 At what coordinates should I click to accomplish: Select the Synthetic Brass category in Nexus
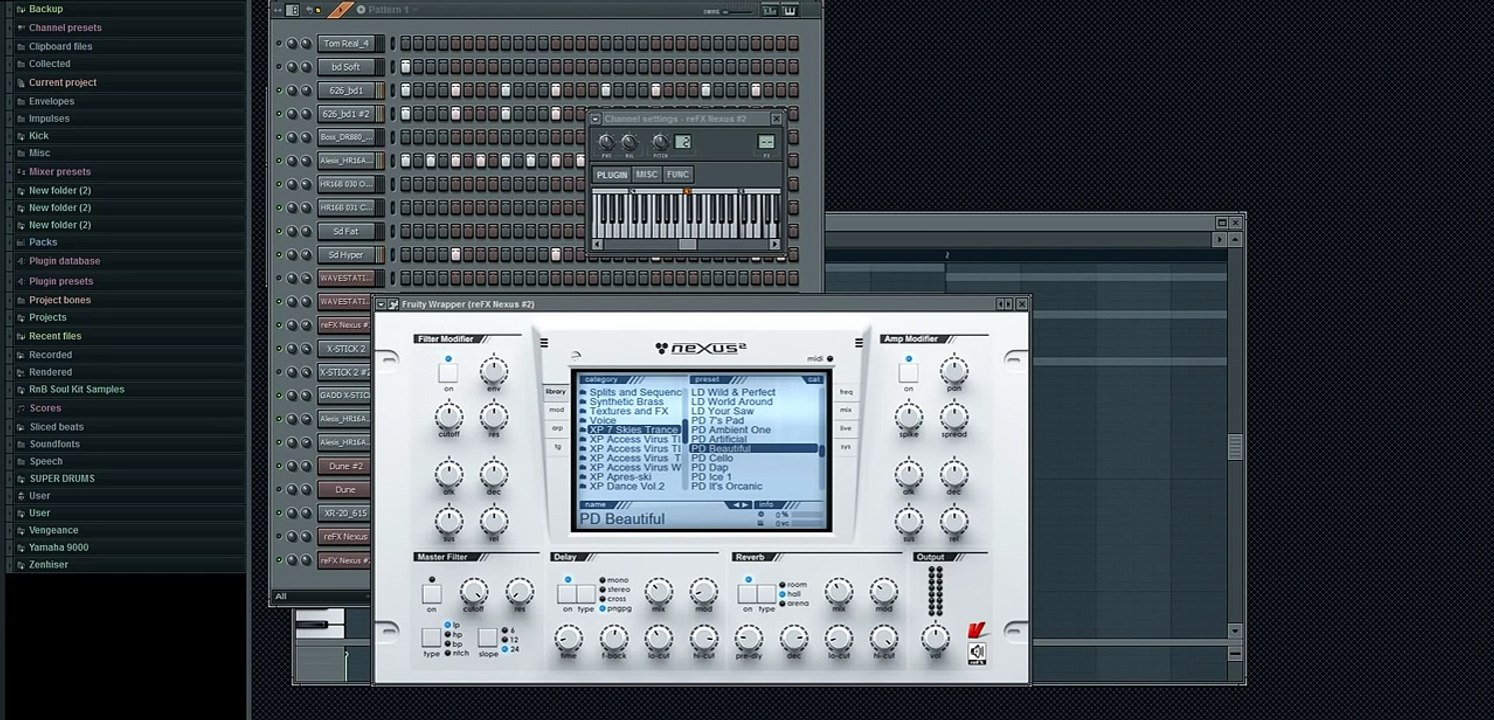(x=626, y=402)
